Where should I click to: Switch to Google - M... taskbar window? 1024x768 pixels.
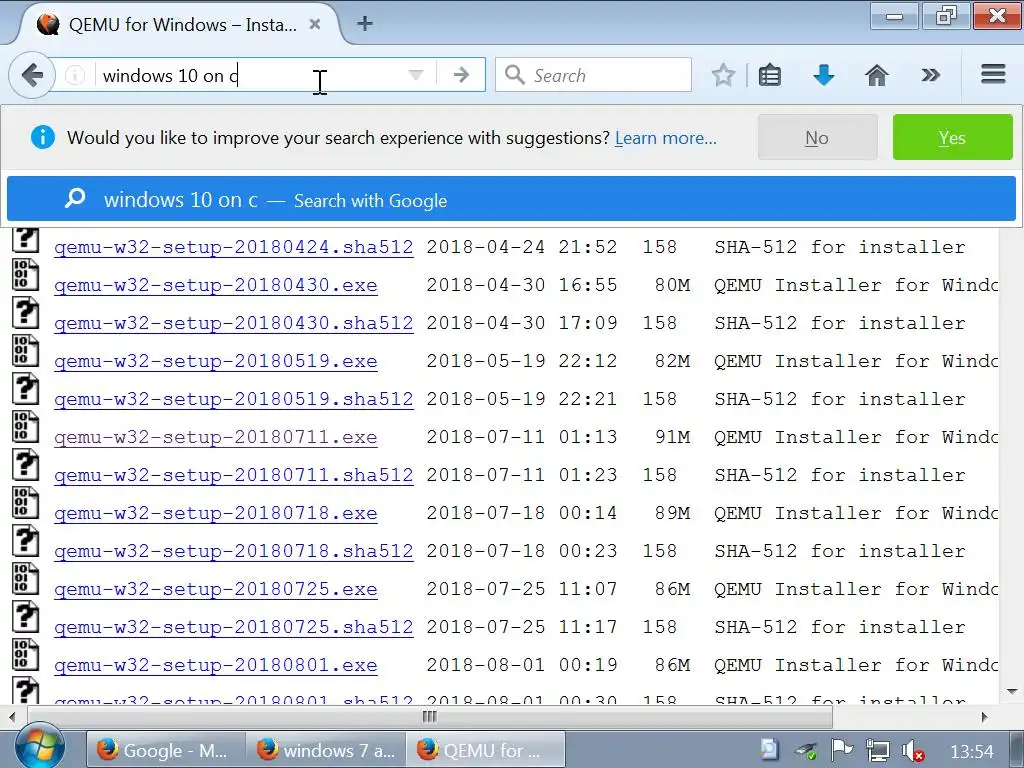pyautogui.click(x=166, y=750)
